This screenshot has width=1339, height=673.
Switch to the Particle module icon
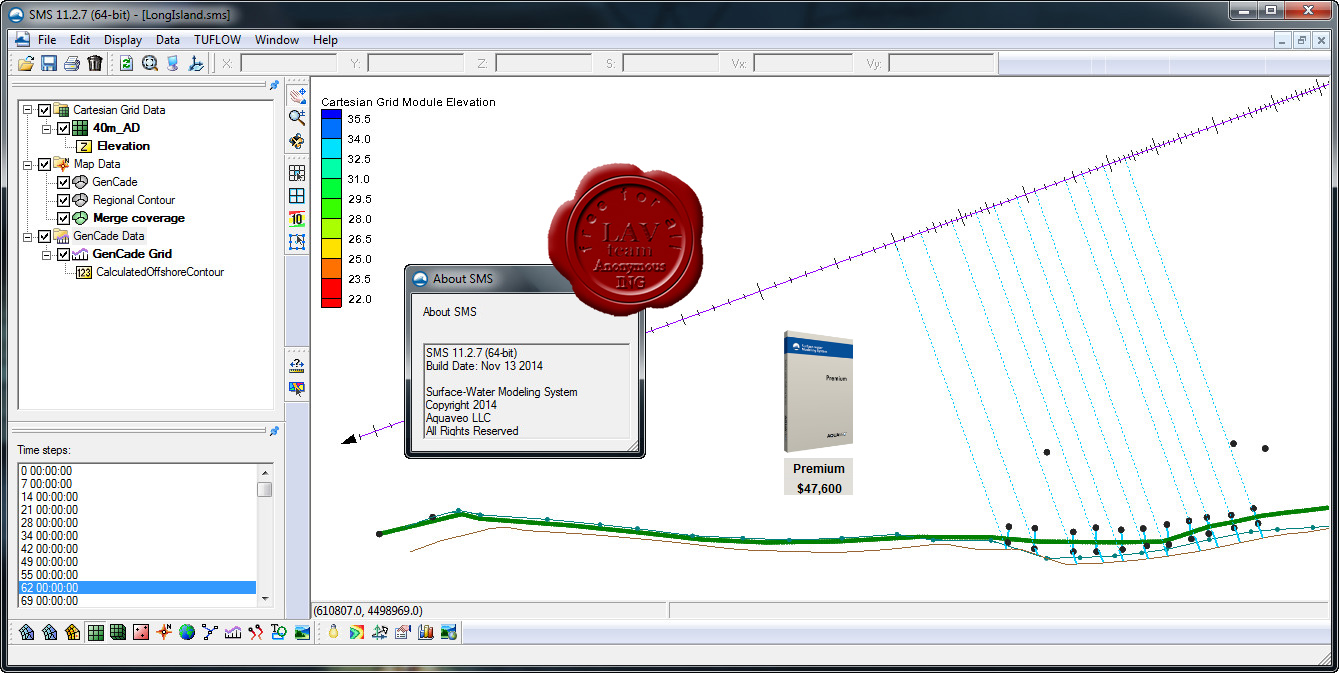(256, 632)
